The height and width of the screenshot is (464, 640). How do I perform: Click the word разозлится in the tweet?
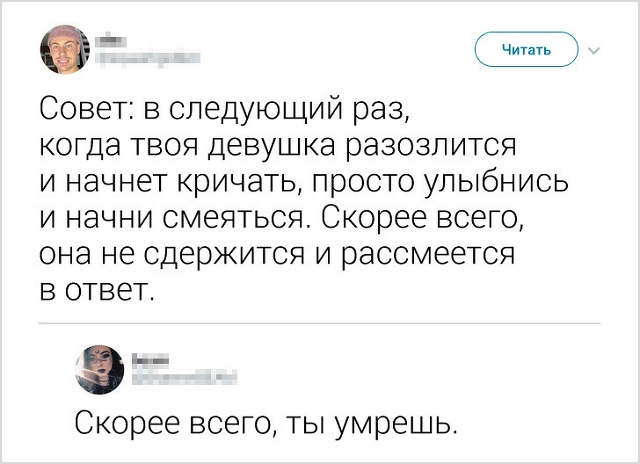click(x=431, y=146)
